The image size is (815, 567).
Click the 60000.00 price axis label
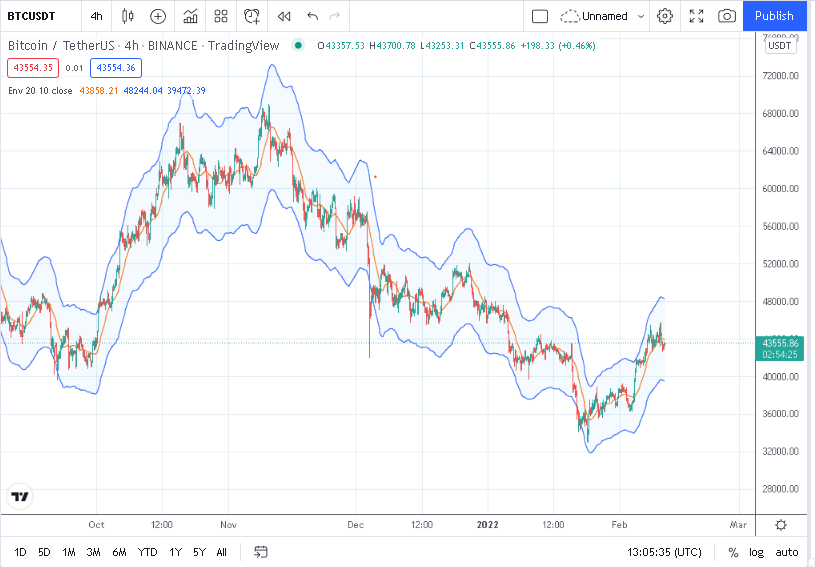pos(780,189)
